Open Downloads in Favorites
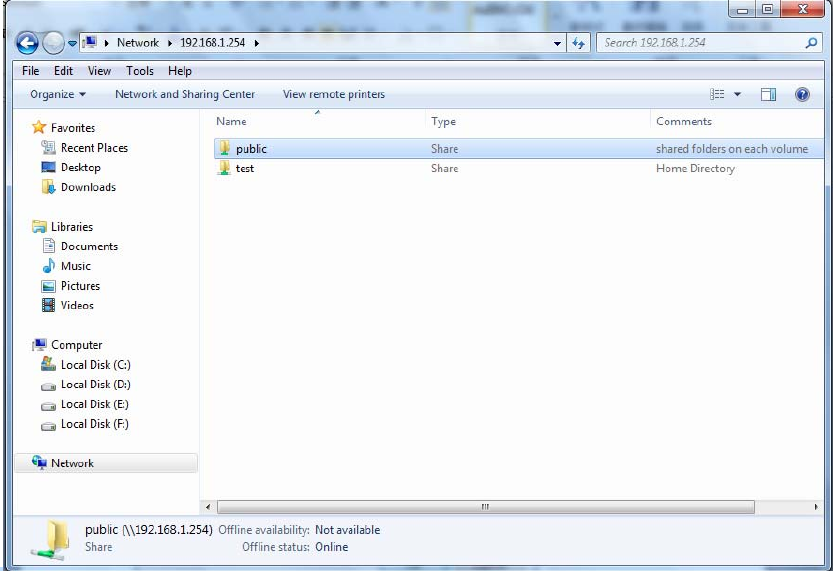 pyautogui.click(x=88, y=187)
